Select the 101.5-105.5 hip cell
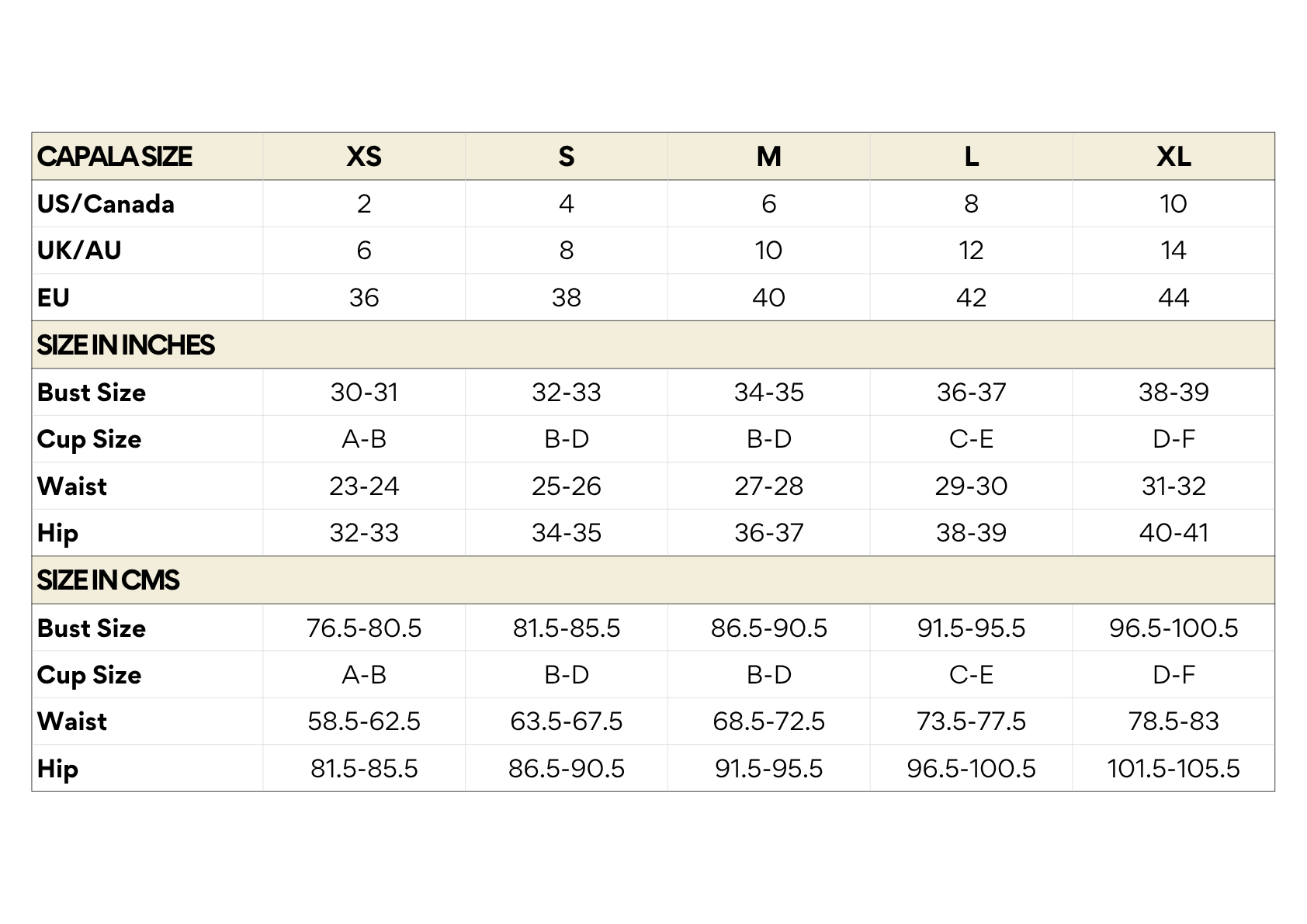 pyautogui.click(x=1173, y=769)
